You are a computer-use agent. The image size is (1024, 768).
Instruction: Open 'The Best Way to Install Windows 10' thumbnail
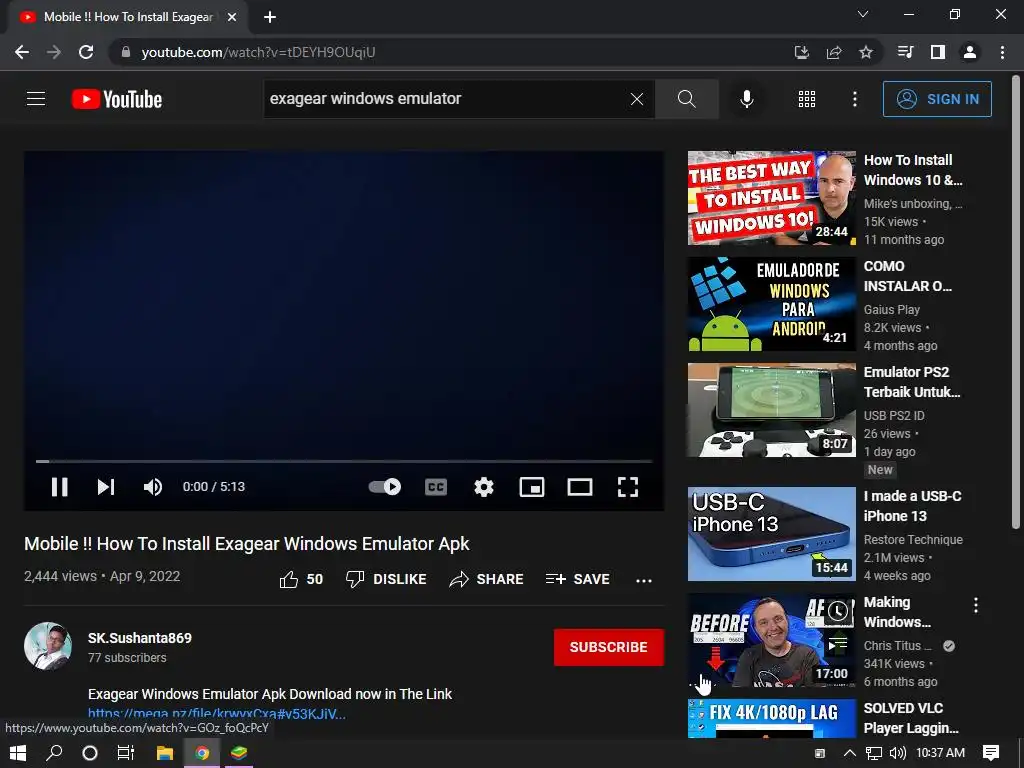(x=771, y=198)
